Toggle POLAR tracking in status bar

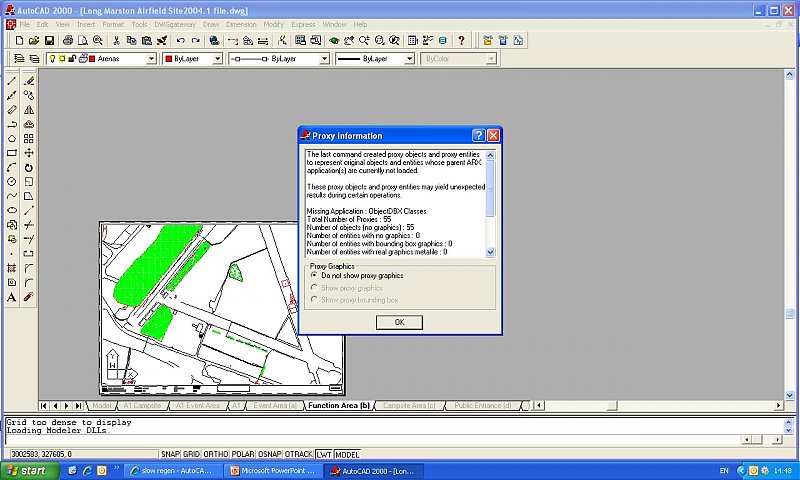click(x=243, y=454)
